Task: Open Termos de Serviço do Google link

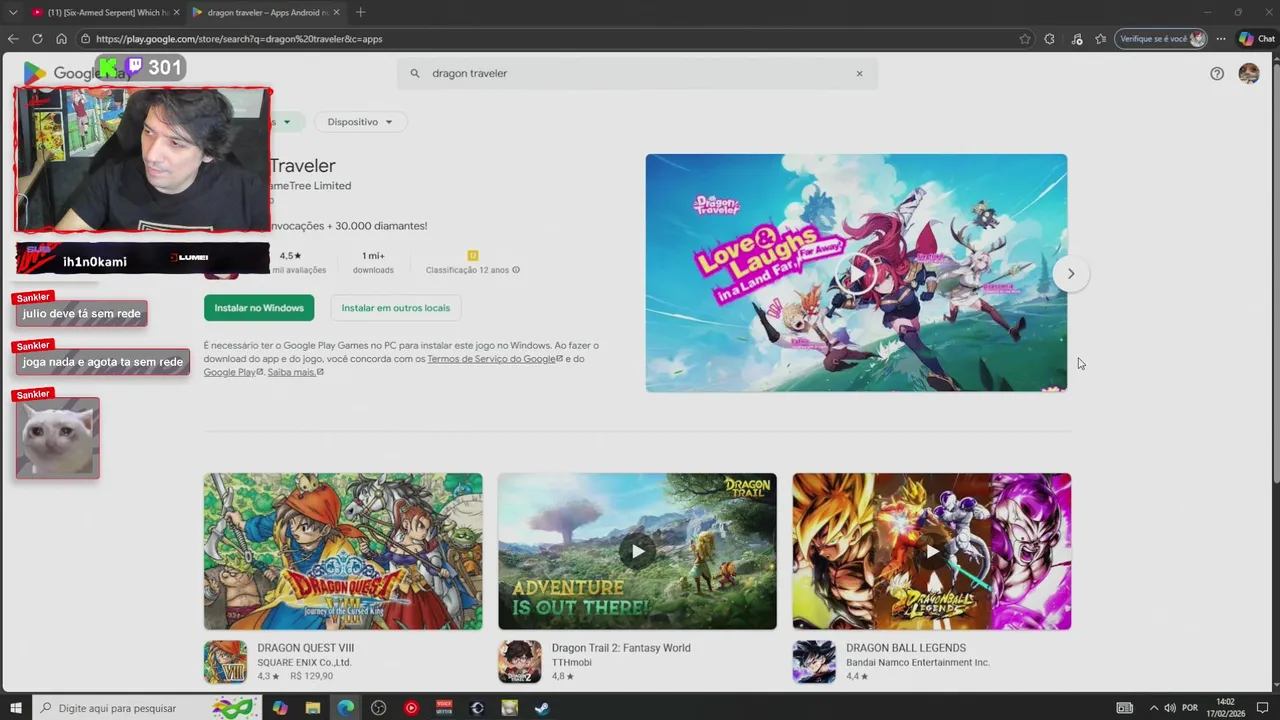Action: point(495,359)
